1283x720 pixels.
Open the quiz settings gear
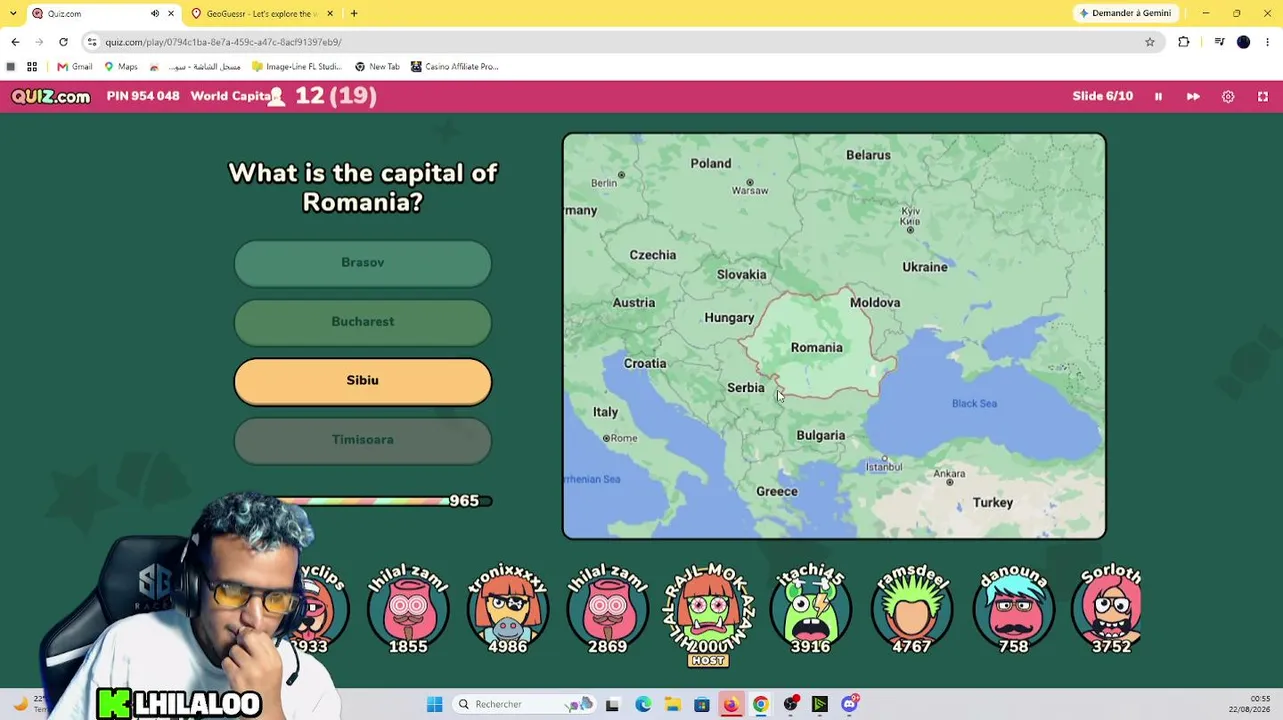point(1228,97)
